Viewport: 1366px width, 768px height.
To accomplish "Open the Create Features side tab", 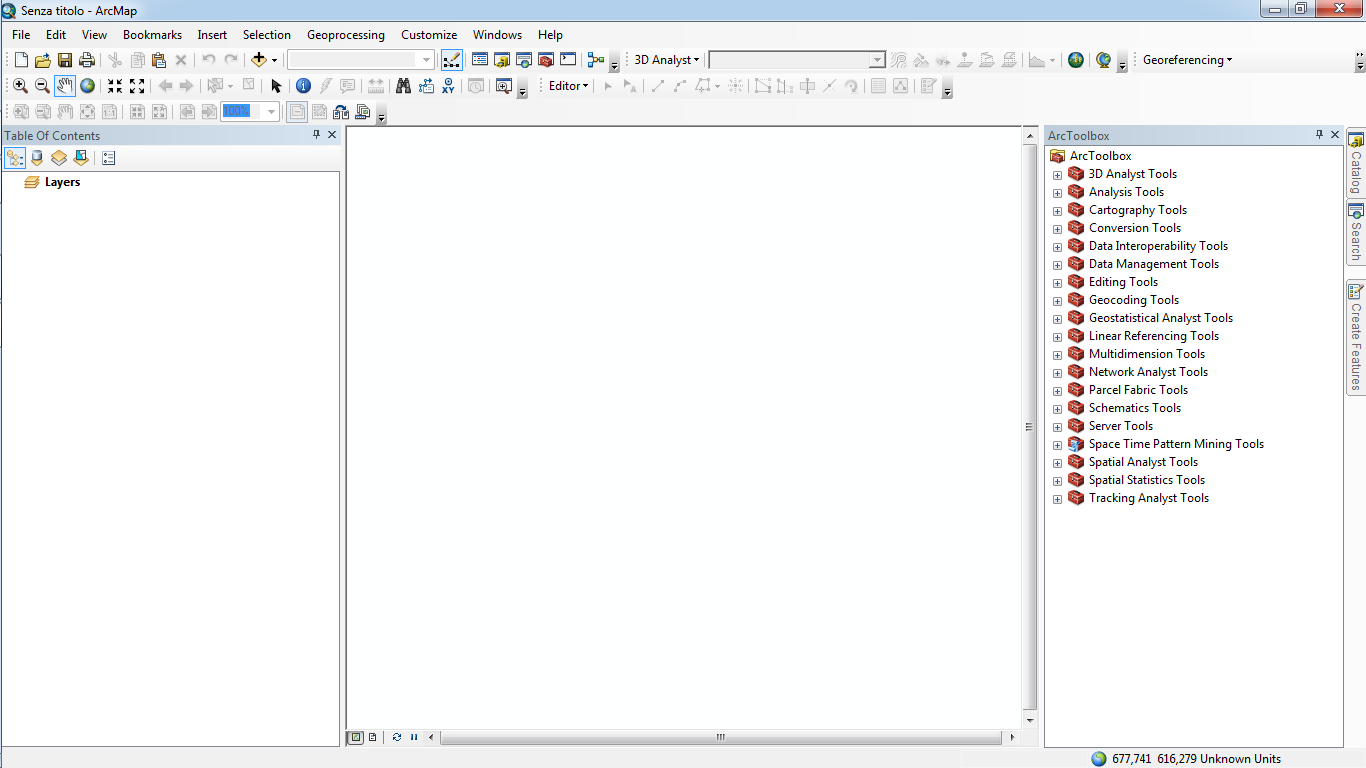I will pyautogui.click(x=1356, y=337).
